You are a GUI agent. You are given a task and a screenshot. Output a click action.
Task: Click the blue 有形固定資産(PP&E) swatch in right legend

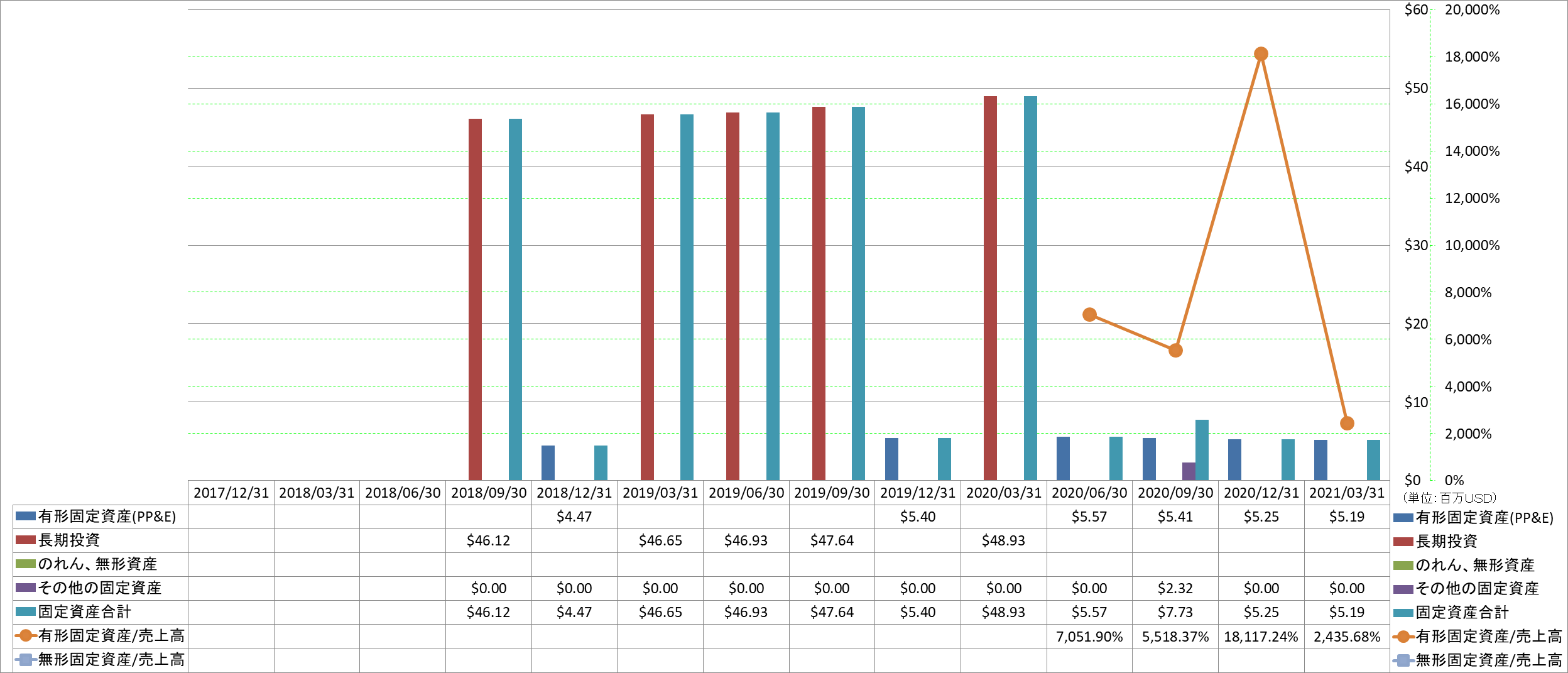(1403, 518)
